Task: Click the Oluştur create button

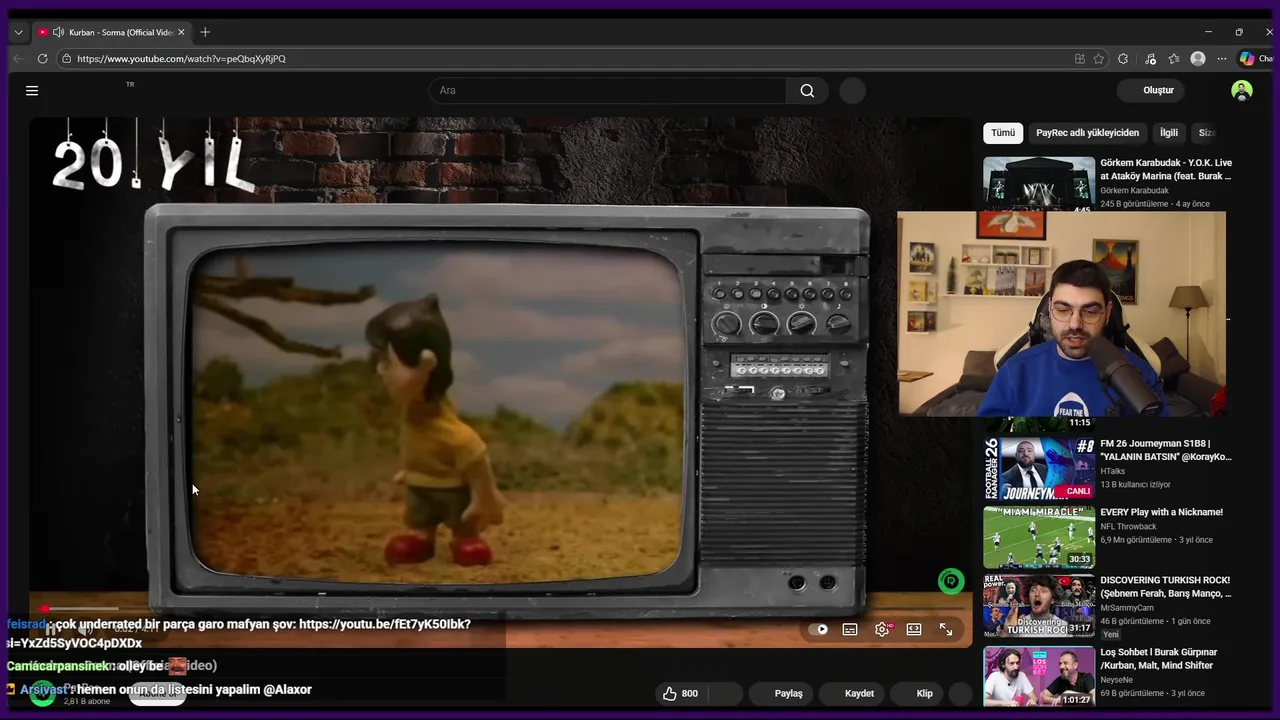Action: click(1151, 90)
